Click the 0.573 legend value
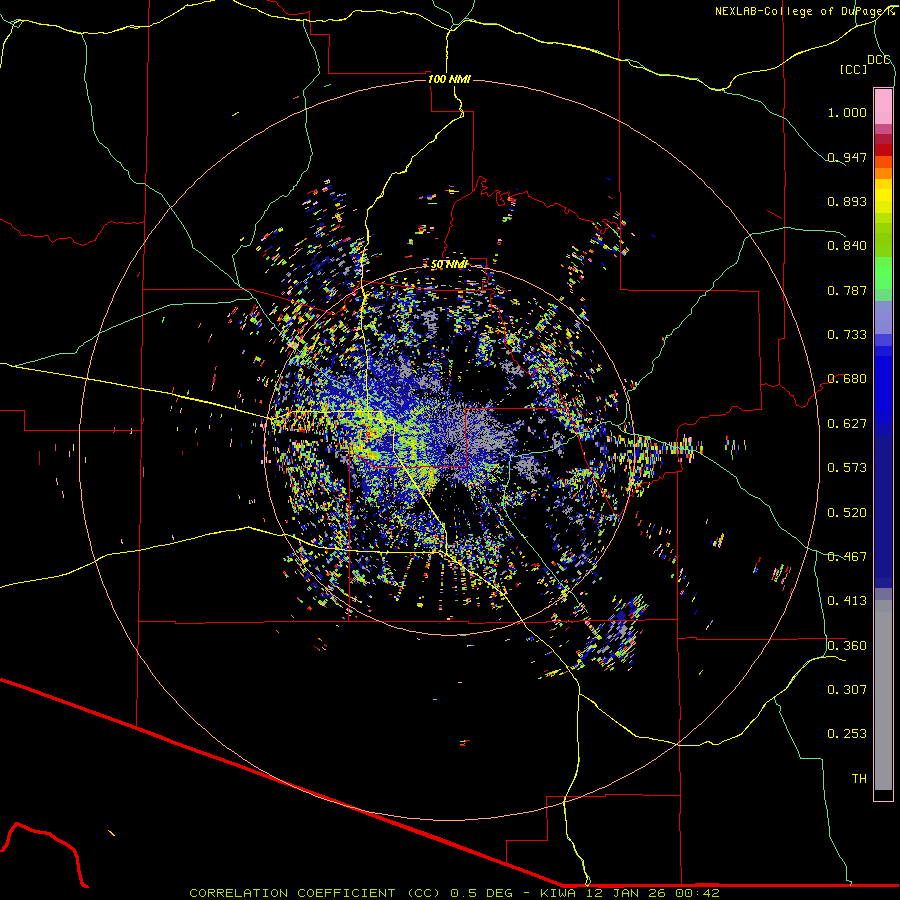The image size is (900, 900). pyautogui.click(x=847, y=468)
